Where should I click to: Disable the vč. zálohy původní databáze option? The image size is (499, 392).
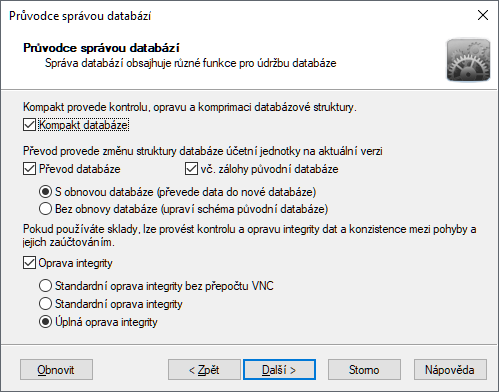click(x=191, y=169)
